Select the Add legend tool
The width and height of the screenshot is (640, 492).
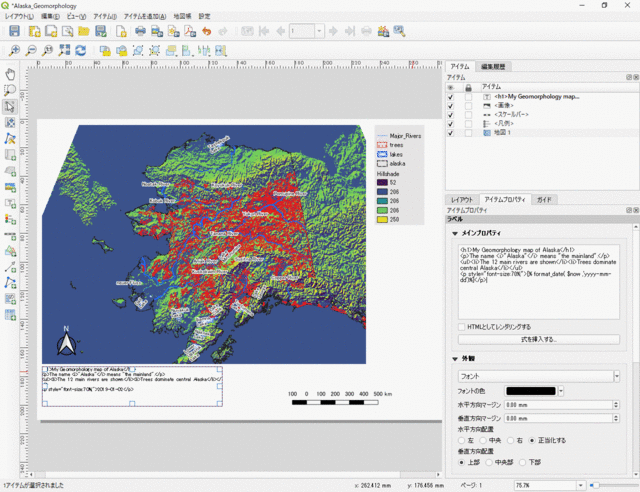click(10, 219)
